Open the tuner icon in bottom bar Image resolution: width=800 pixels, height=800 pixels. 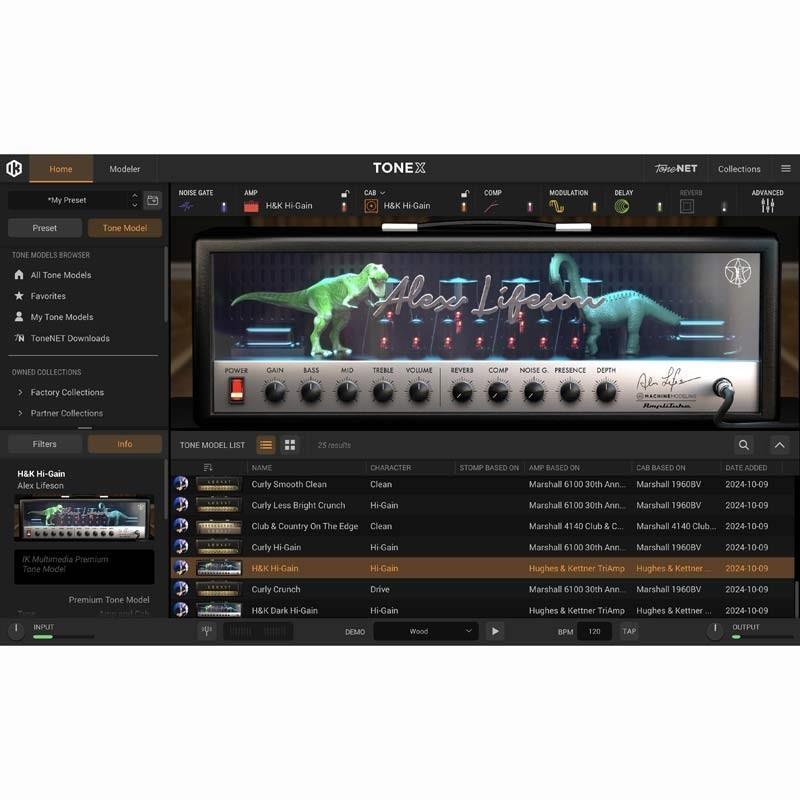[207, 631]
